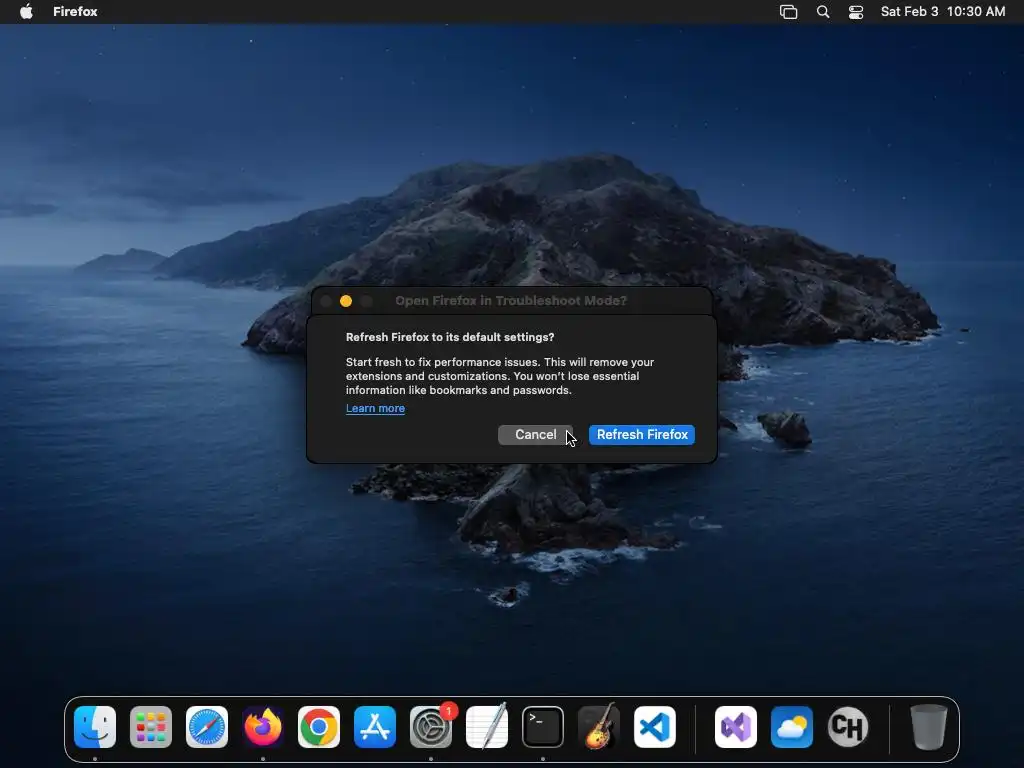
Task: Click the Troubleshoot Mode window title bar
Action: click(511, 301)
